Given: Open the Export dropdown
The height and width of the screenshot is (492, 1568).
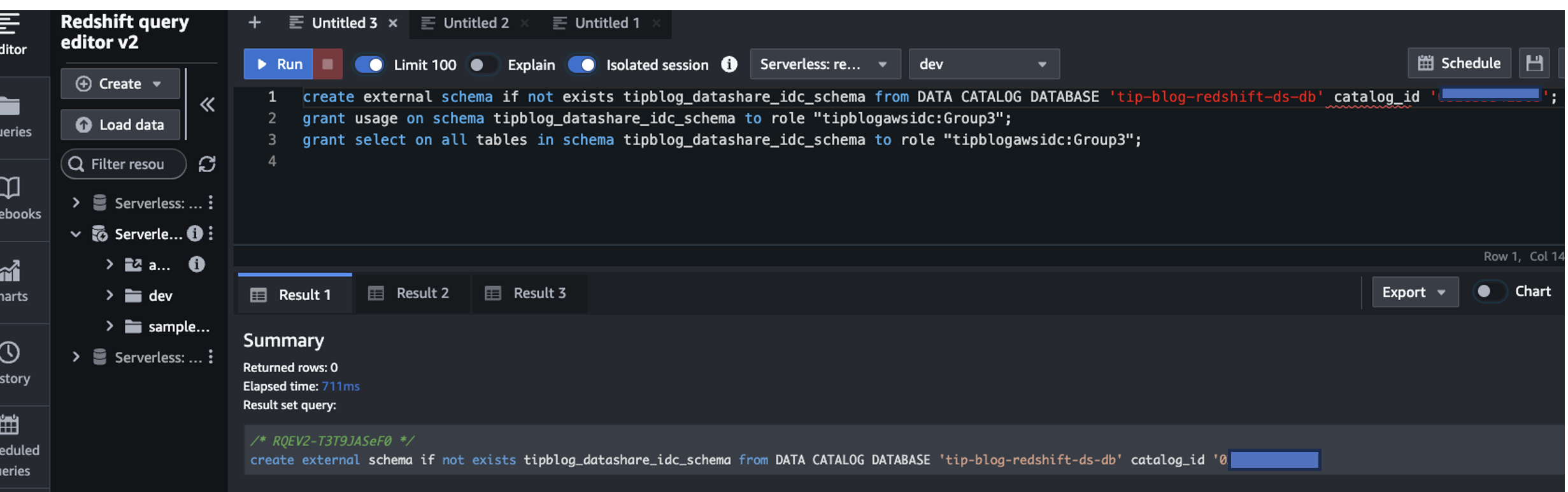Looking at the screenshot, I should point(1415,292).
